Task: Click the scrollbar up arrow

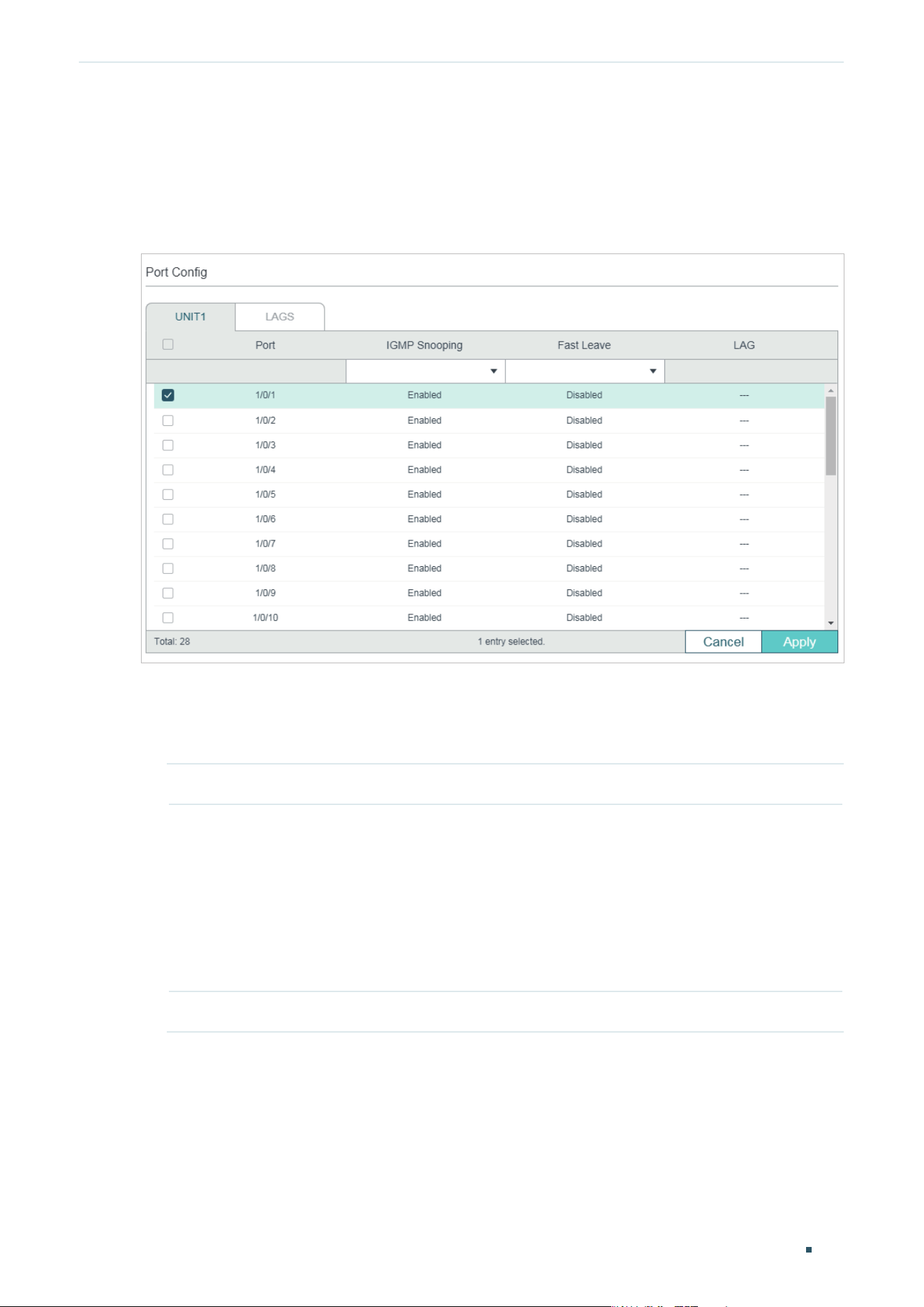Action: [831, 390]
